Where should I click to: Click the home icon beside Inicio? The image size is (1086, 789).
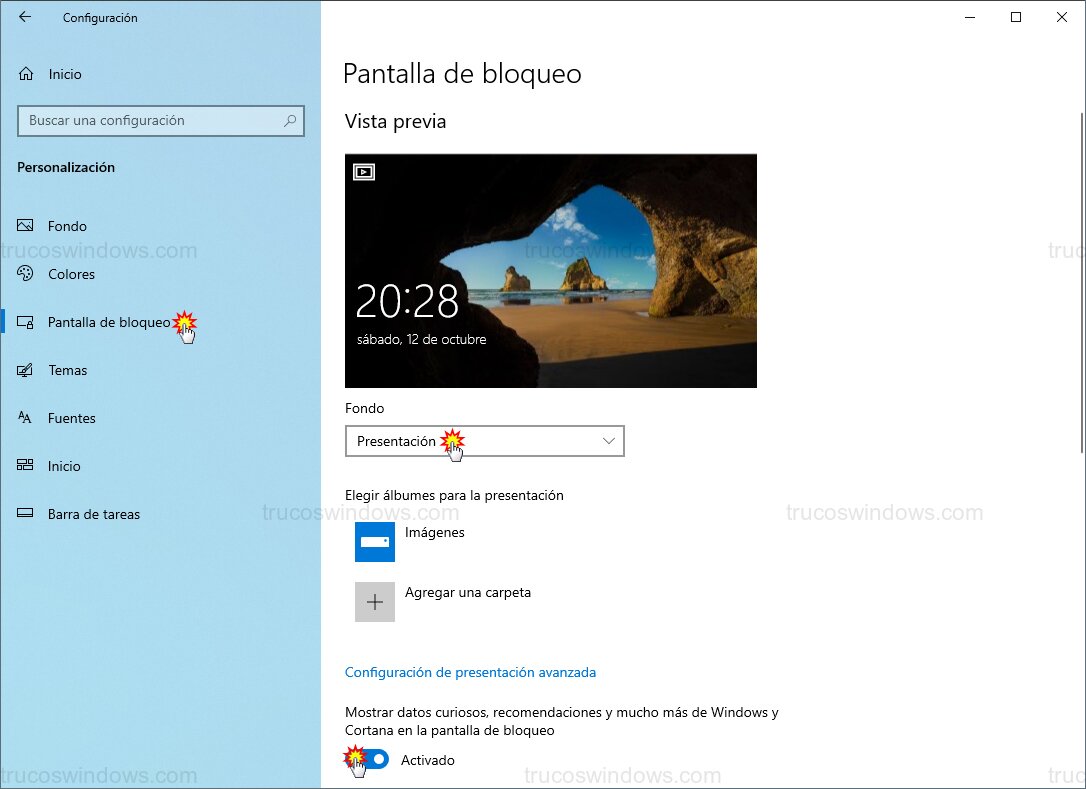(26, 74)
